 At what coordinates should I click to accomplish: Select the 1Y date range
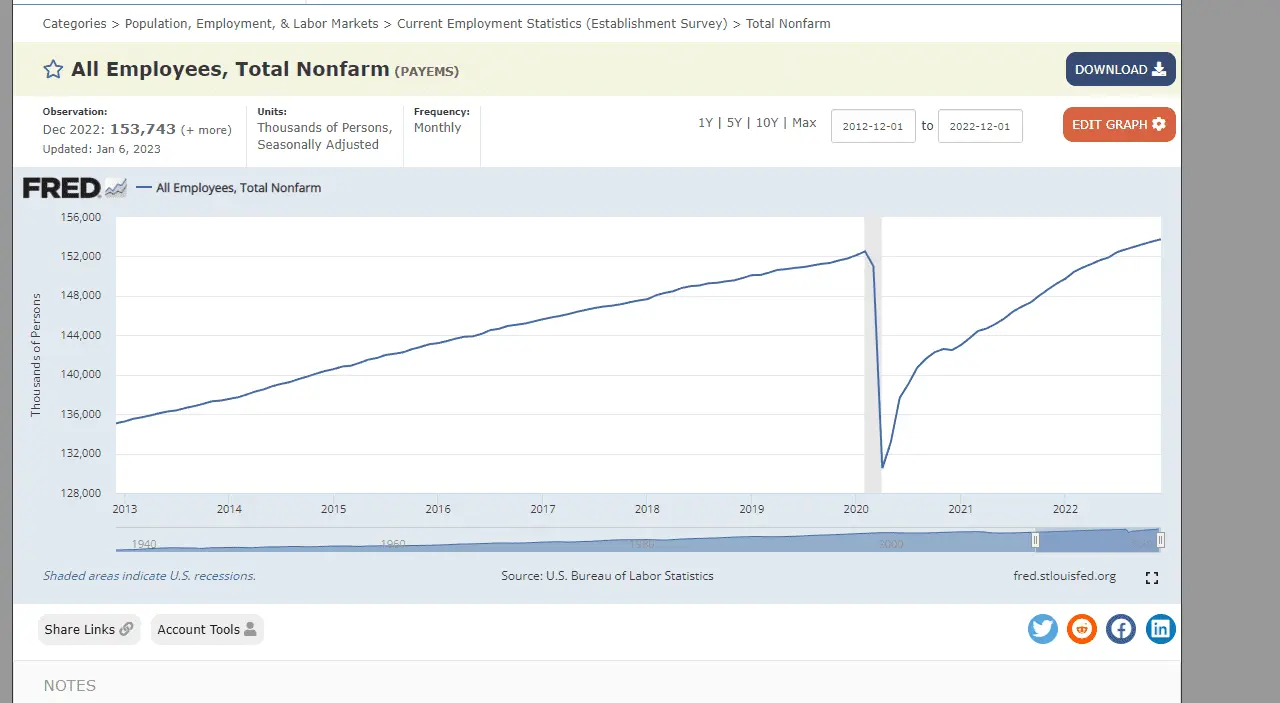point(706,123)
